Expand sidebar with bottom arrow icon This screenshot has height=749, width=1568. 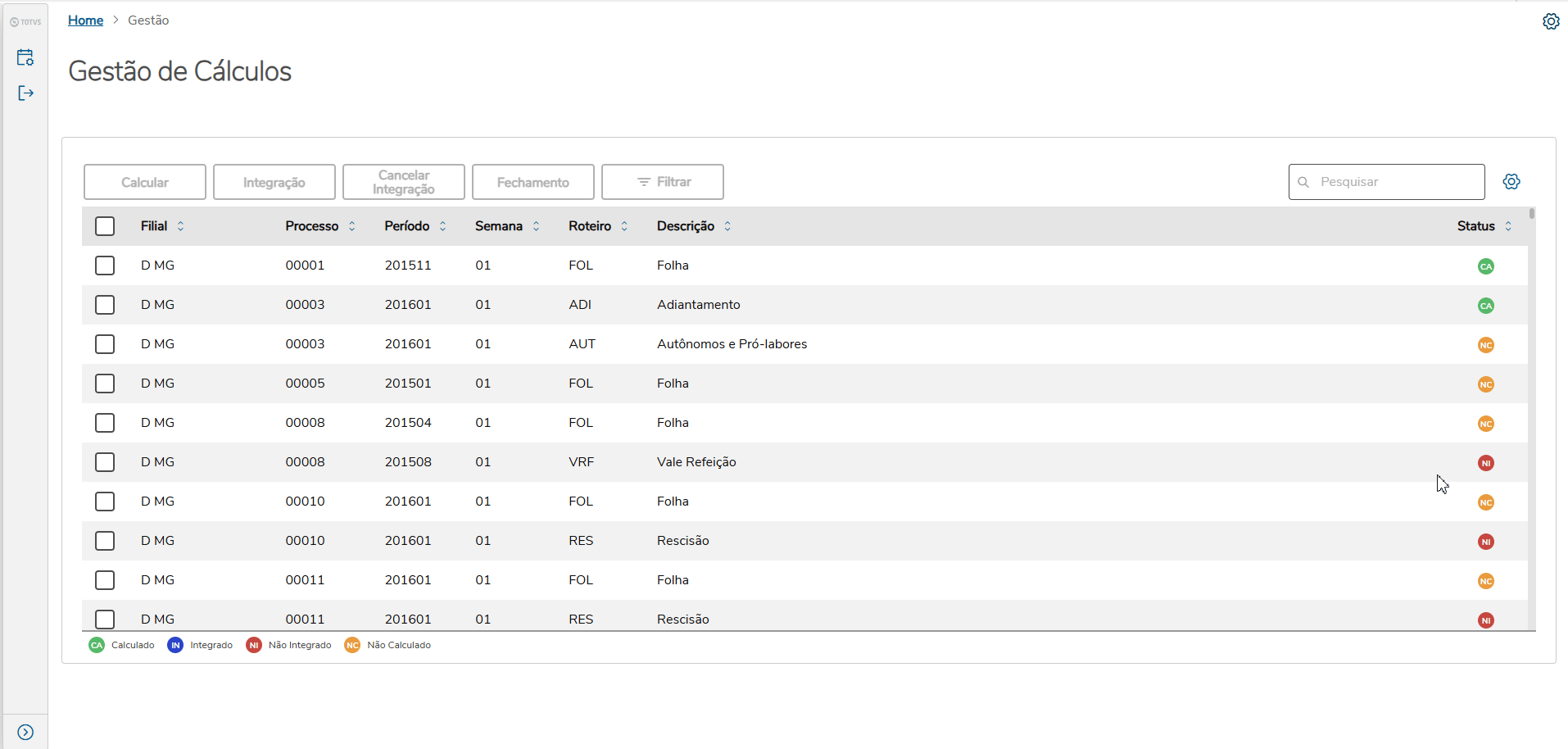click(x=25, y=732)
